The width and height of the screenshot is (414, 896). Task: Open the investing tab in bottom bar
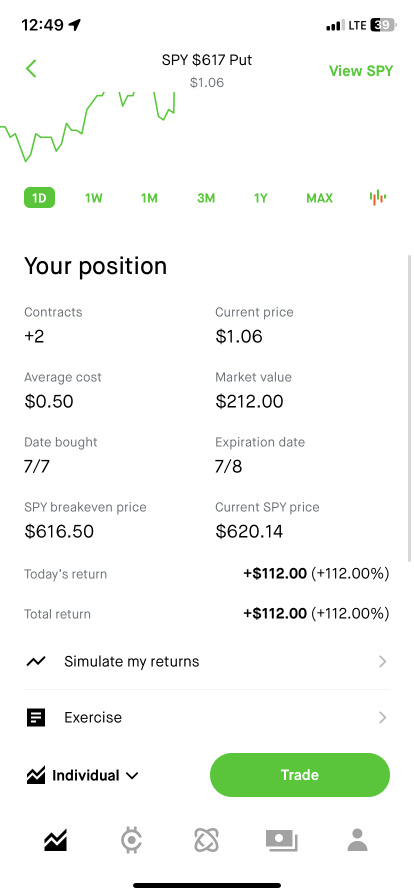coord(55,841)
